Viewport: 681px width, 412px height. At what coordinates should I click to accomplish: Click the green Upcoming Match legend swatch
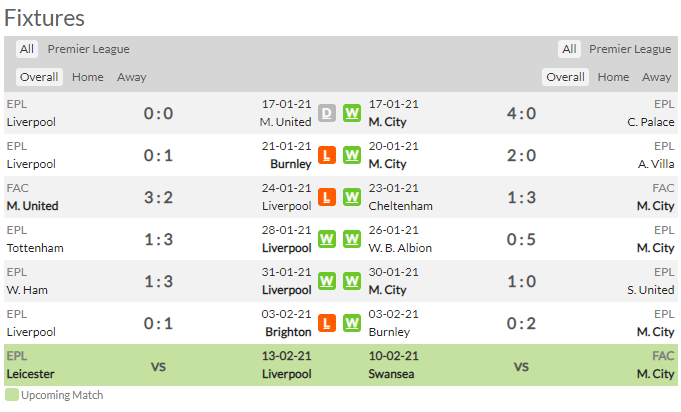pos(12,395)
